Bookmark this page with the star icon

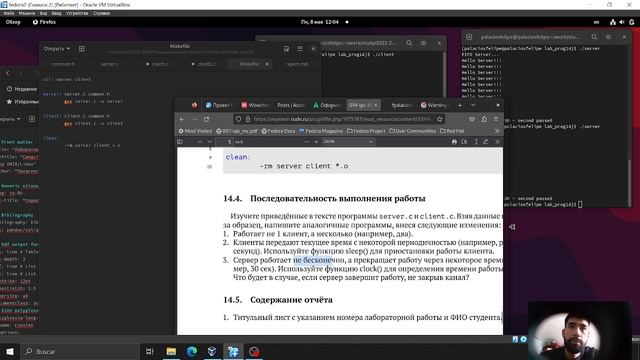coord(440,119)
